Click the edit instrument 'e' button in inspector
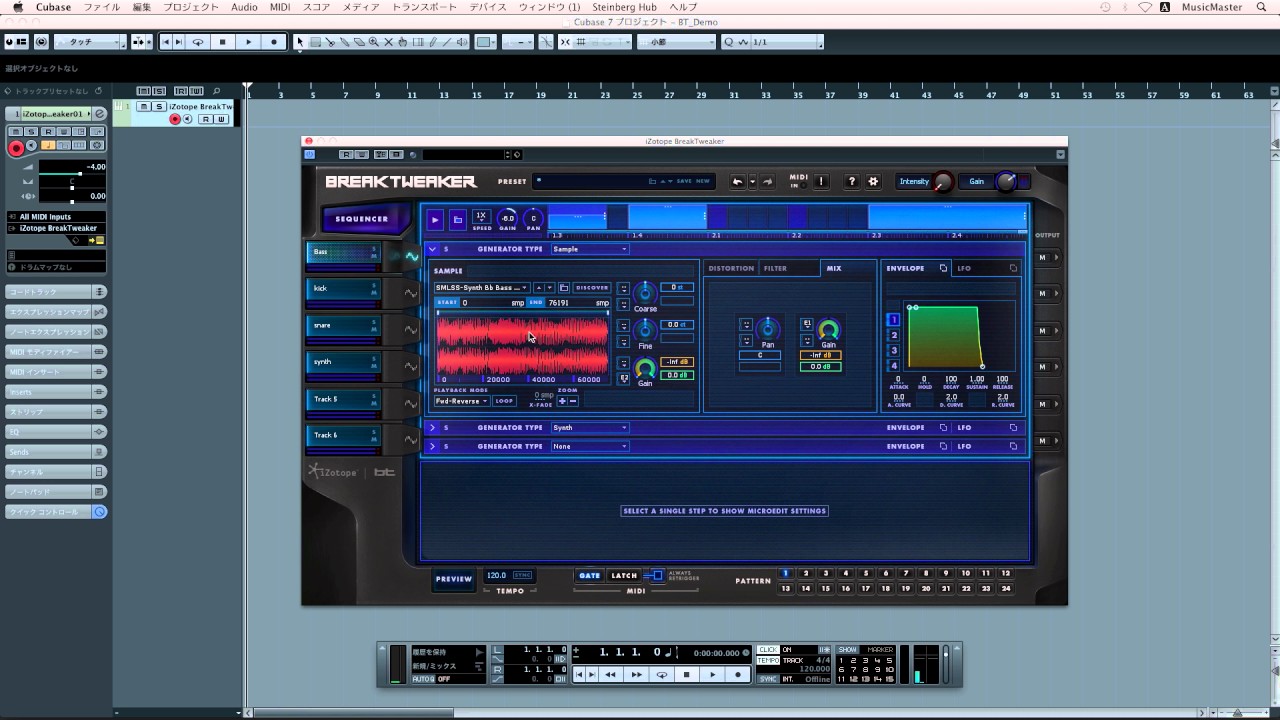1280x720 pixels. pyautogui.click(x=100, y=114)
